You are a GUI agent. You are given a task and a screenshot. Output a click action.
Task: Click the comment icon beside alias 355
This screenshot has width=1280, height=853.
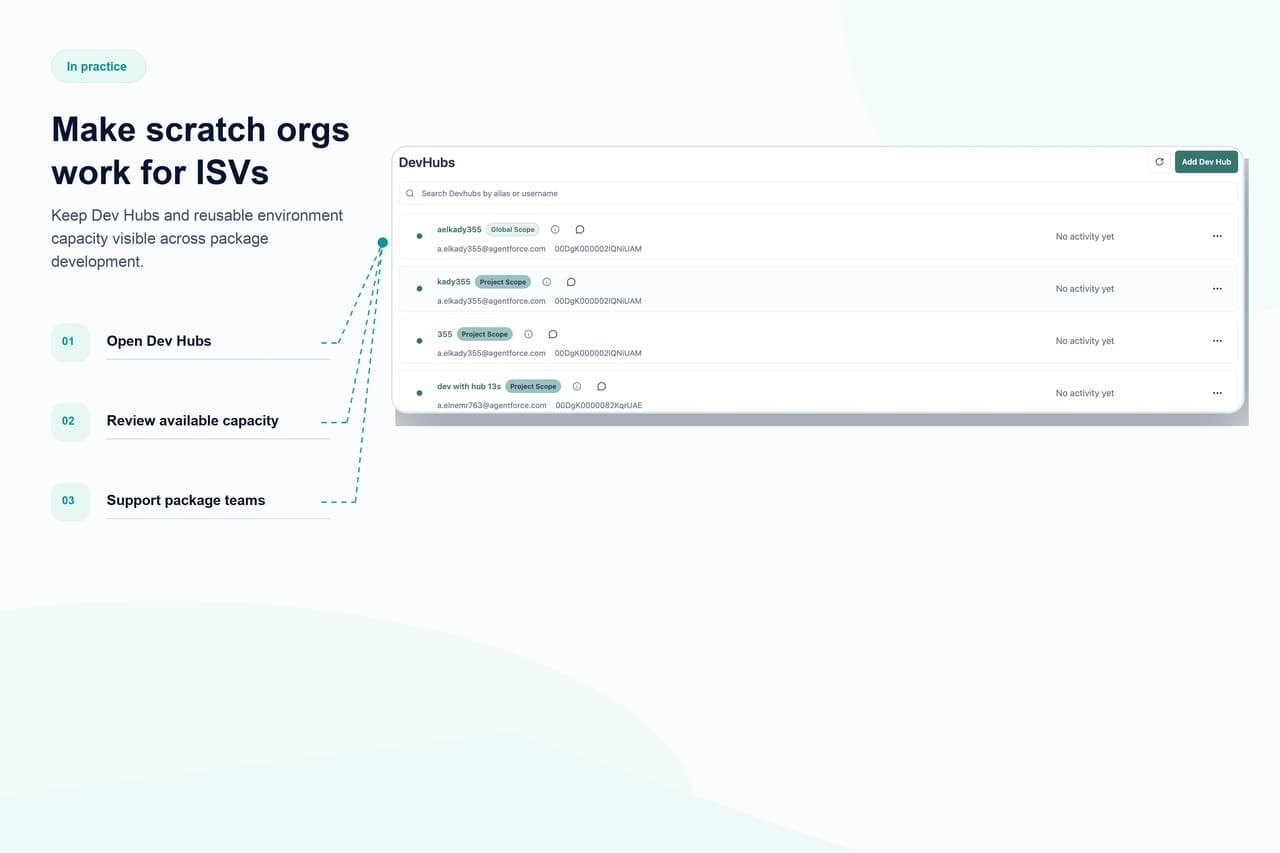click(x=553, y=334)
